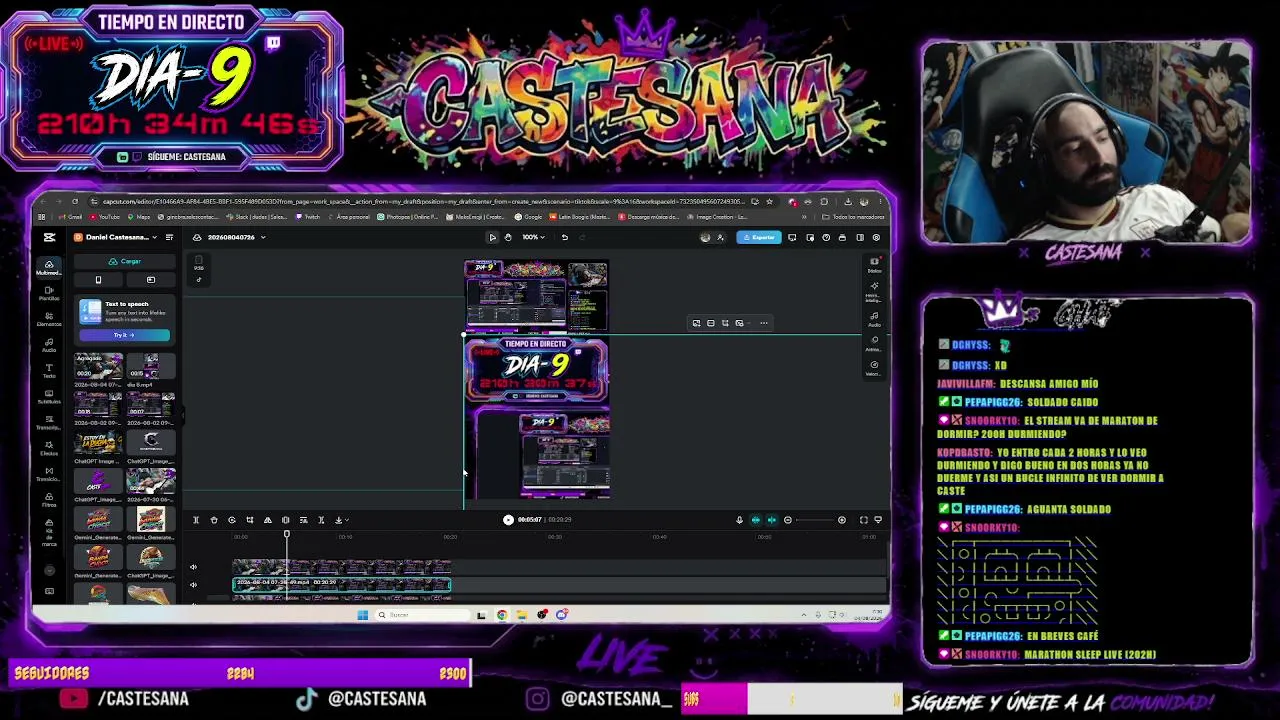The width and height of the screenshot is (1280, 720).
Task: Open the Audio section in left sidebar
Action: pos(48,345)
